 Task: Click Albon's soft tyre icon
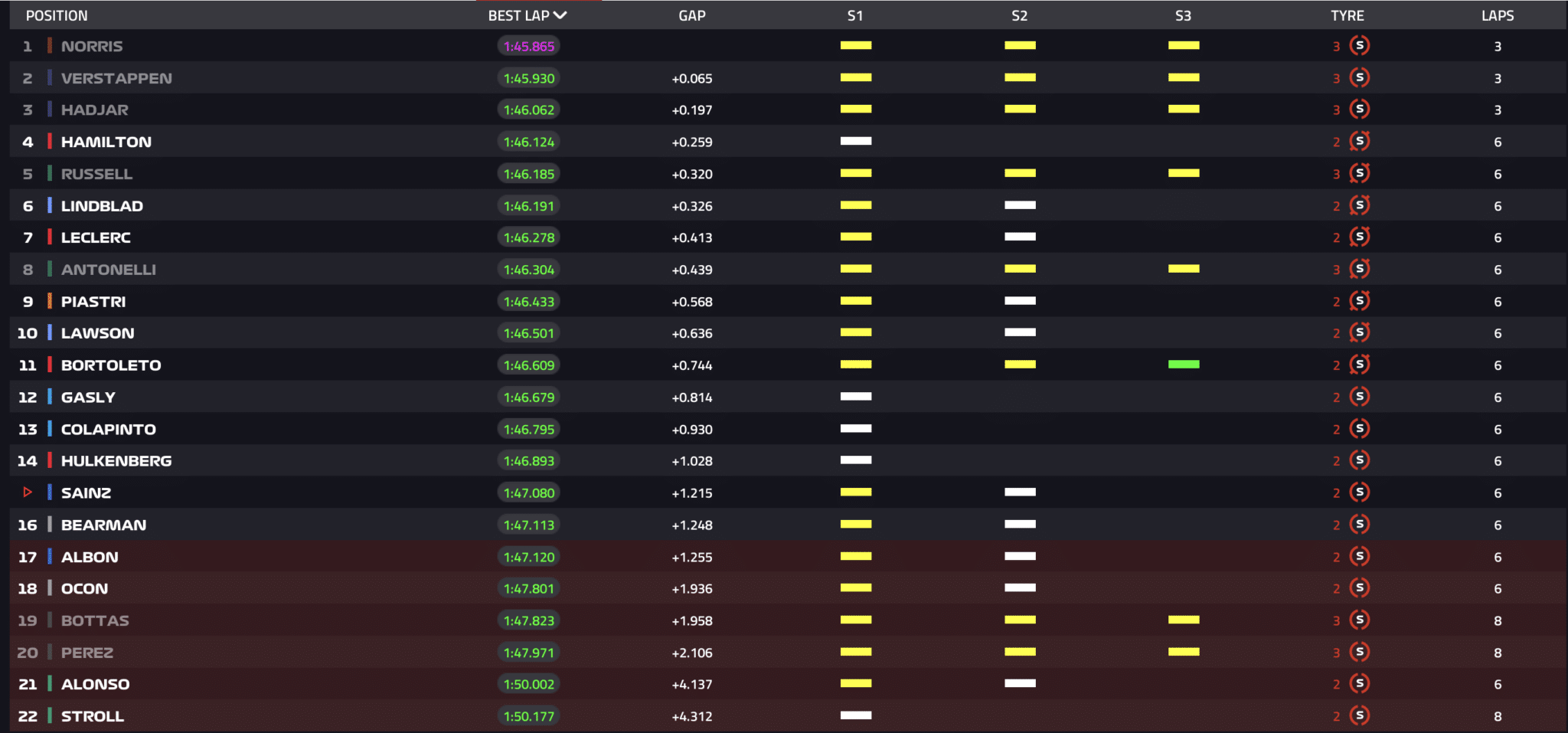point(1360,556)
